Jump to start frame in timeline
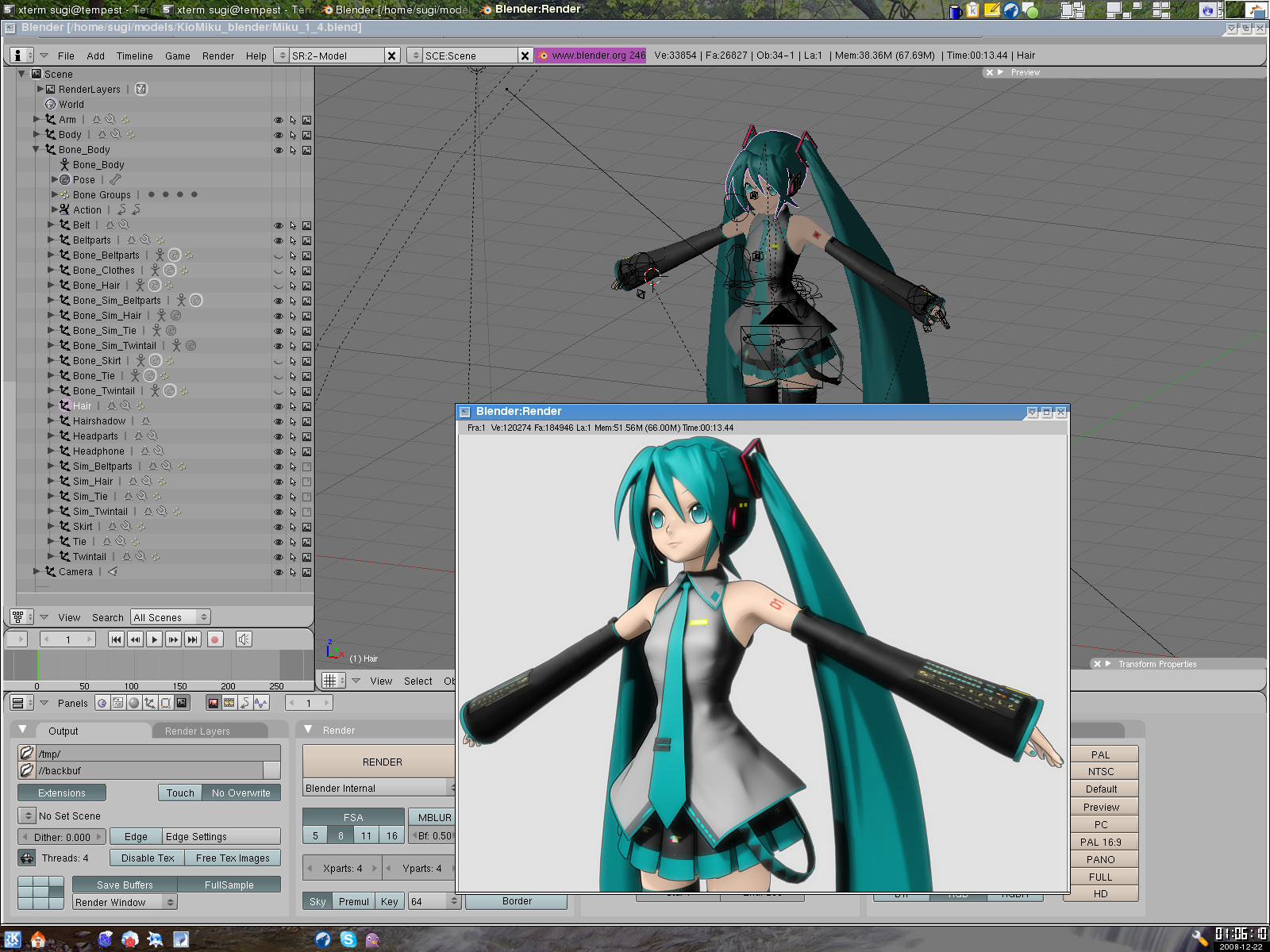The width and height of the screenshot is (1270, 952). coord(116,639)
